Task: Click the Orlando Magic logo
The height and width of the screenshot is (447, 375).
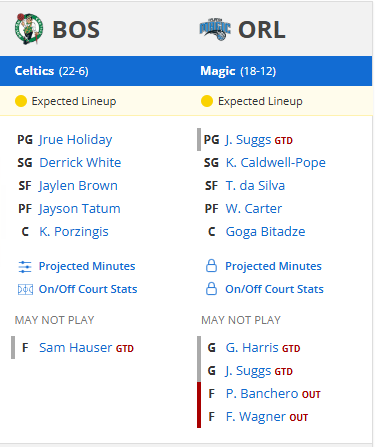Action: 215,30
